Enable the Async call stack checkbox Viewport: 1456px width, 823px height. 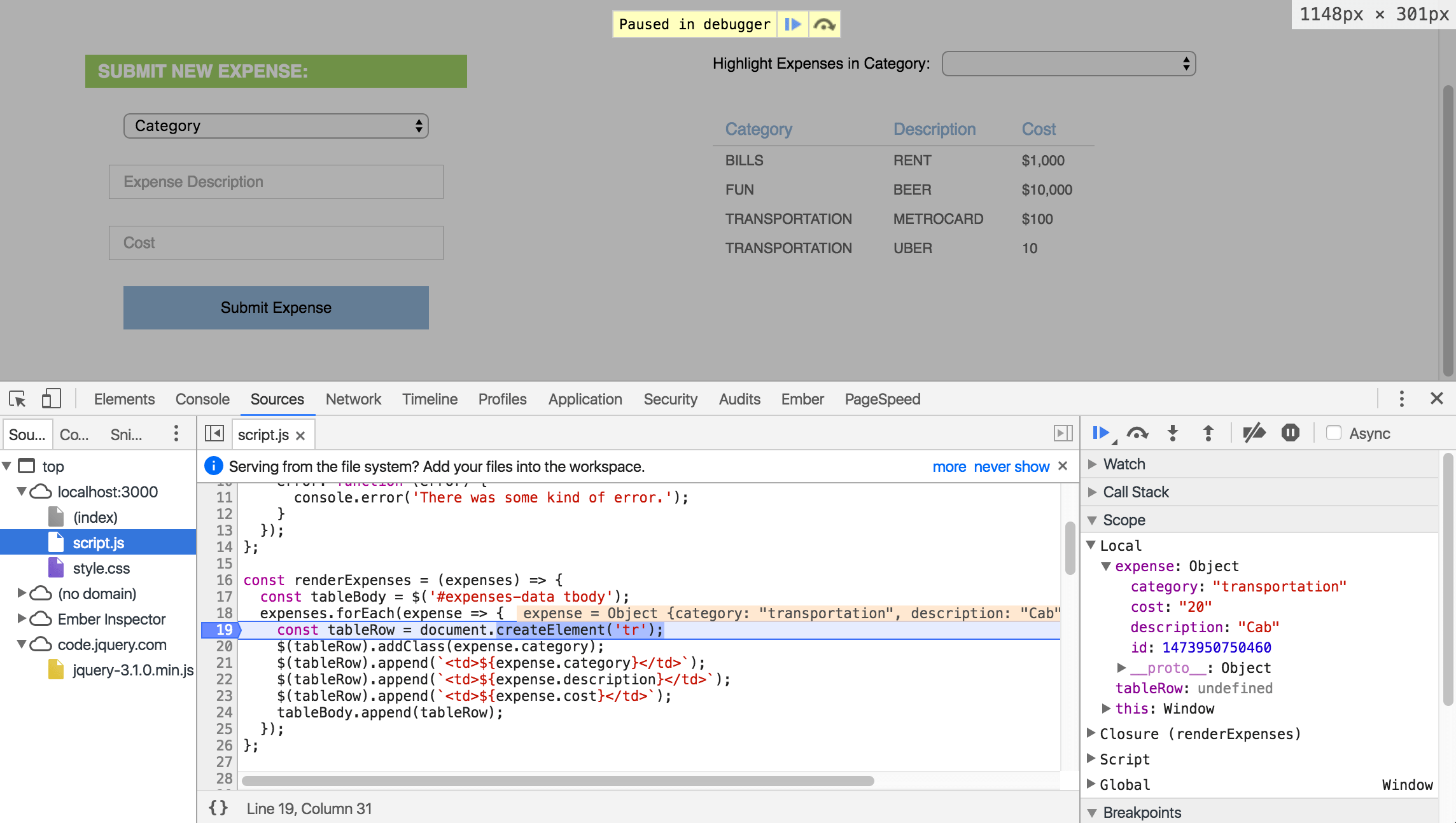1334,433
